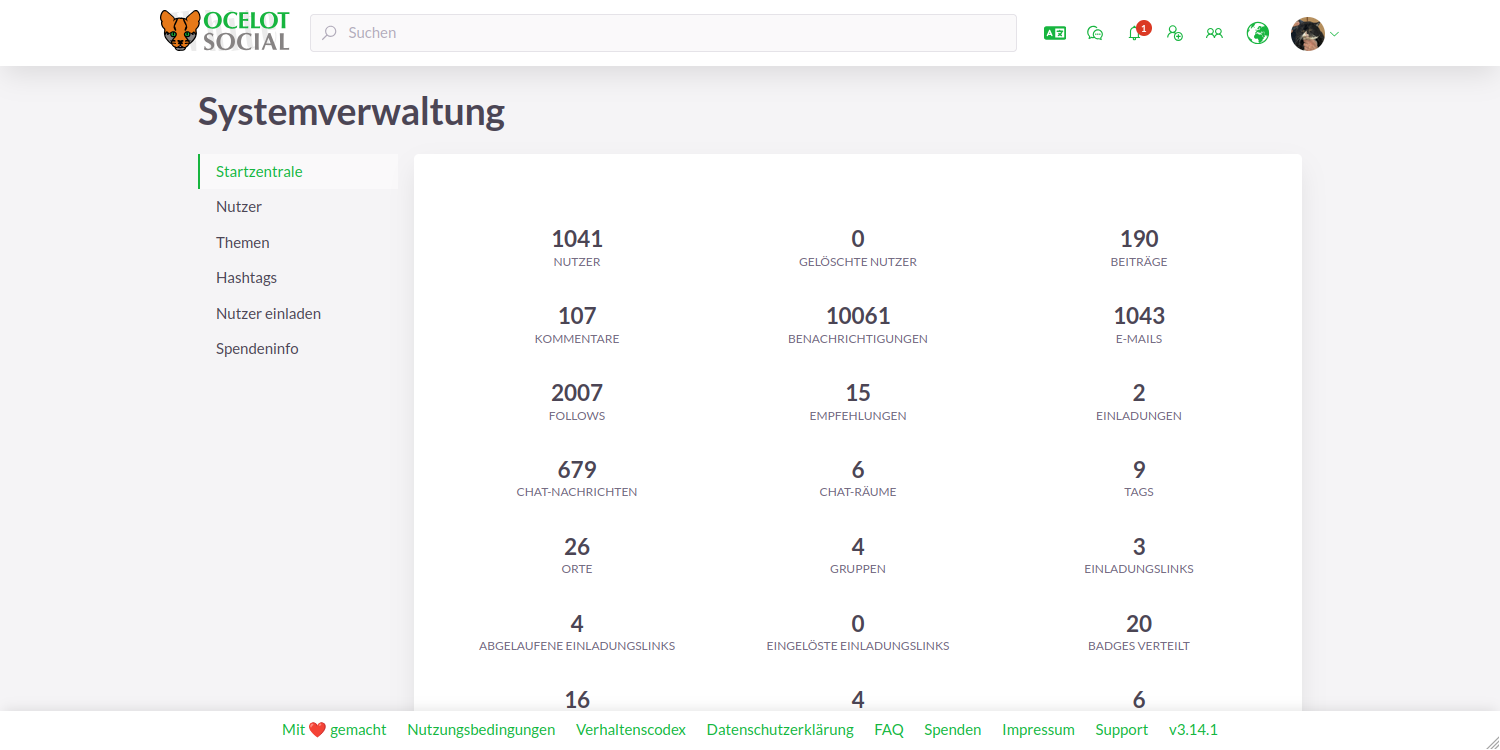Screen dimensions: 1500x750
Task: Open the profile avatar image
Action: click(x=1307, y=33)
